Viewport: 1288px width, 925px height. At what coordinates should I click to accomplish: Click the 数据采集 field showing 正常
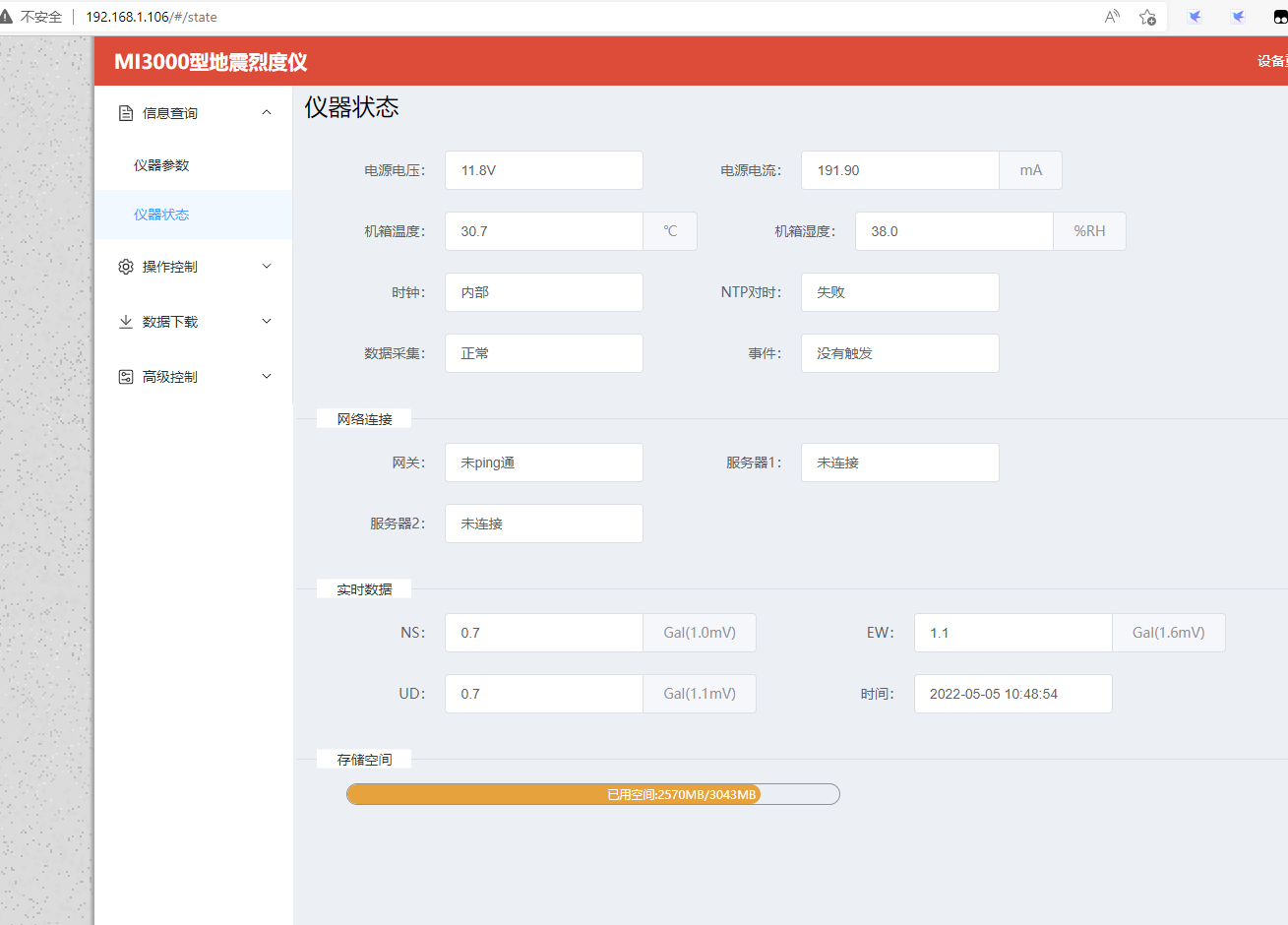point(544,353)
